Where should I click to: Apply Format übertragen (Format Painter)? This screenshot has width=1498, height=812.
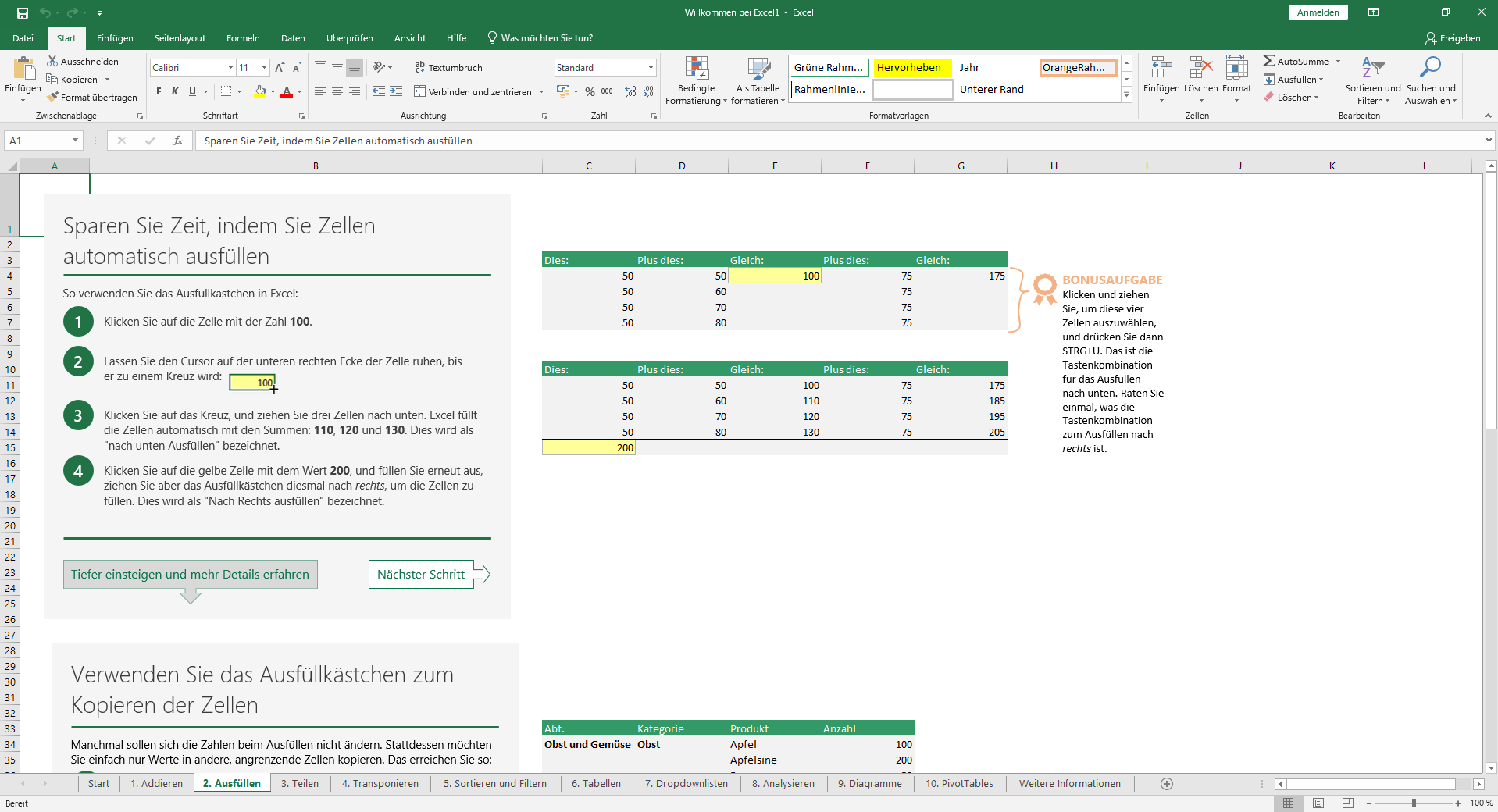92,97
